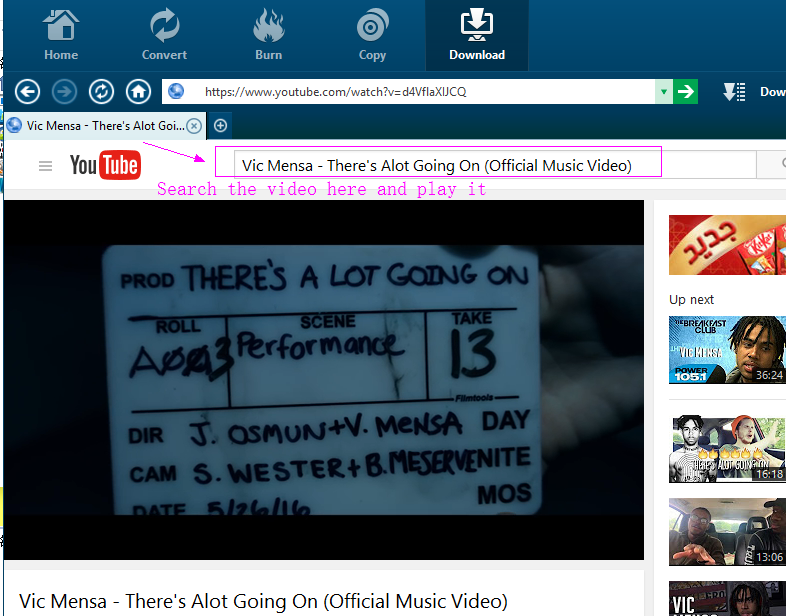Select the Vic Mensa browser tab
This screenshot has width=786, height=616.
[105, 126]
